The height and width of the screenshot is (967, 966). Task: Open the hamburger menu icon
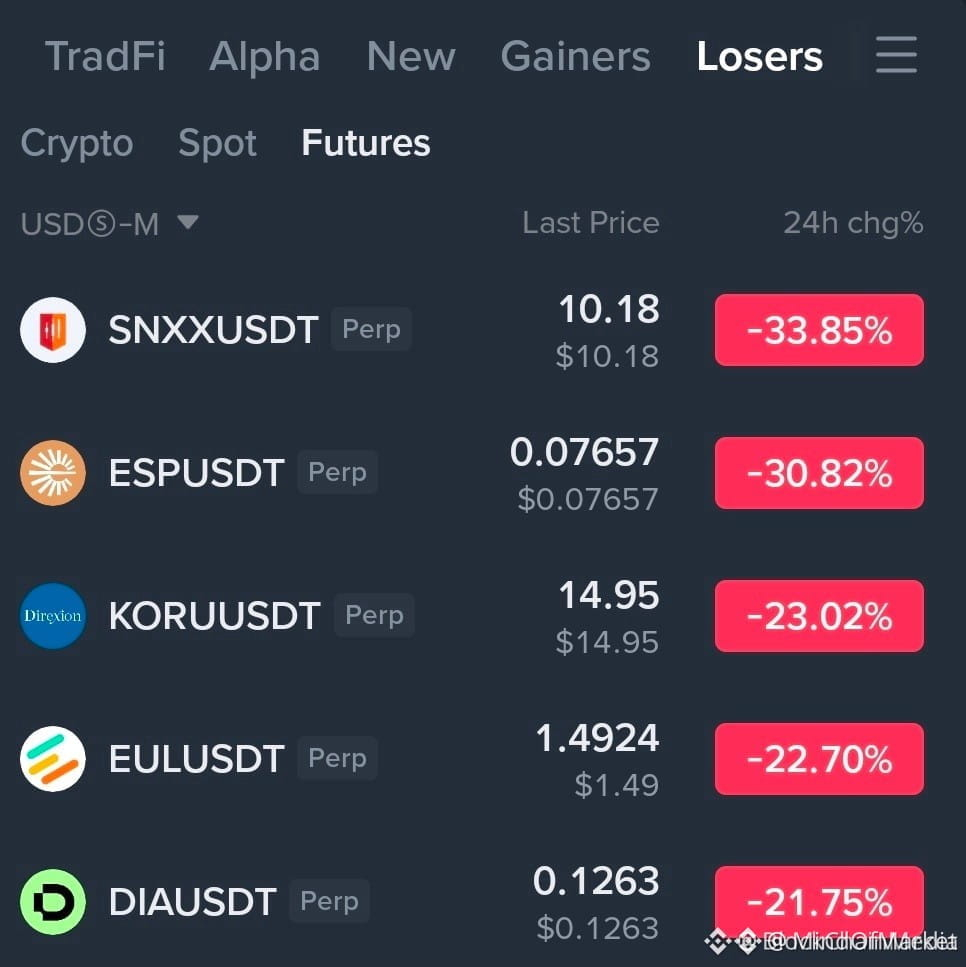point(896,54)
